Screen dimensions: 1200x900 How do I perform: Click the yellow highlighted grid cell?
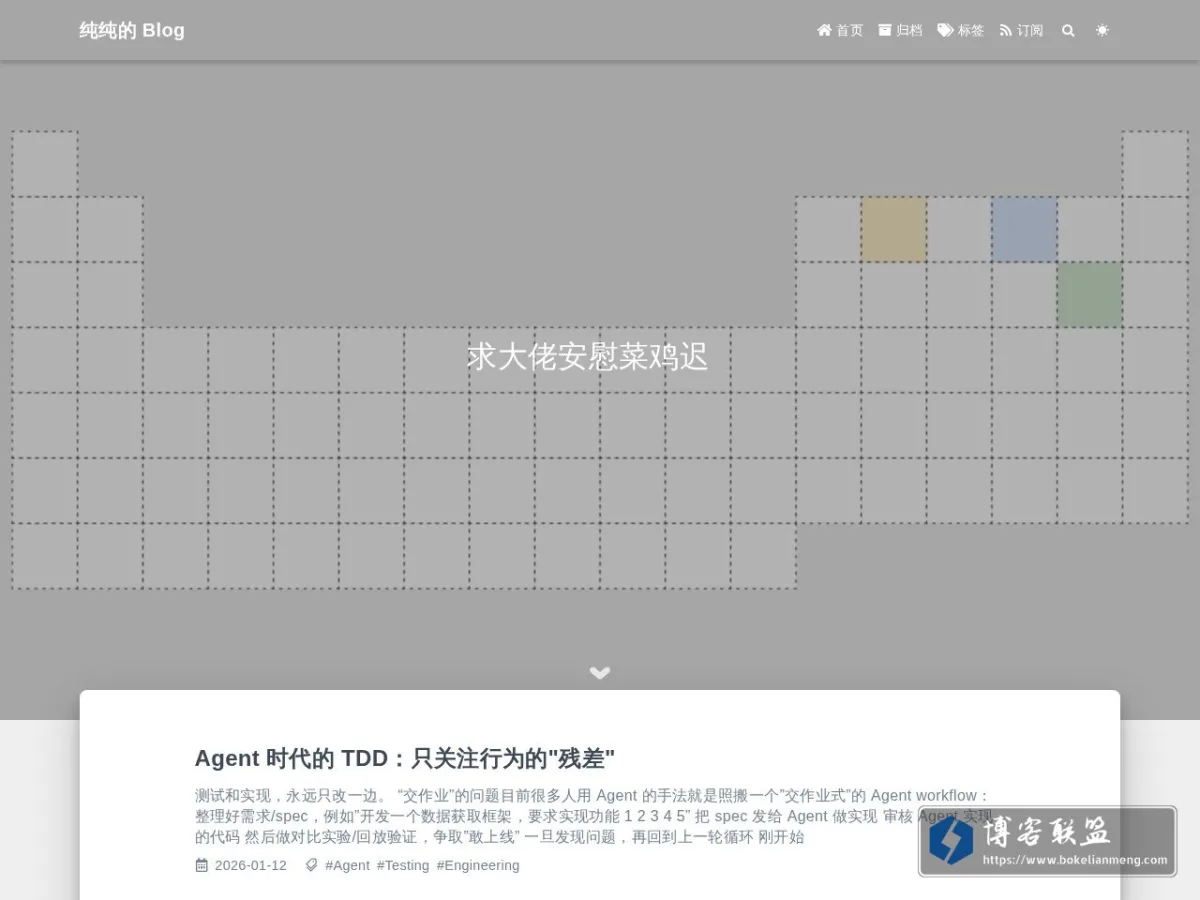pos(894,229)
